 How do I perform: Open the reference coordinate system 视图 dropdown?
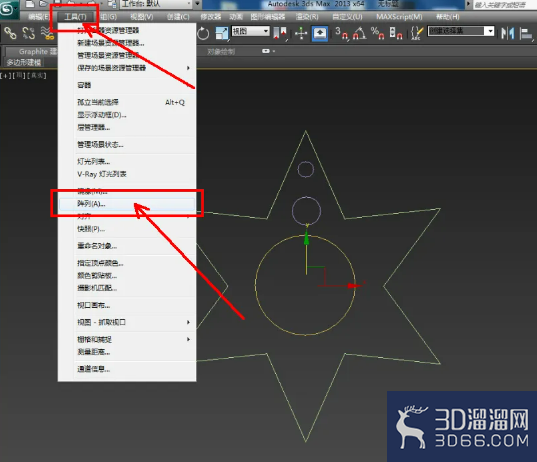pos(251,32)
